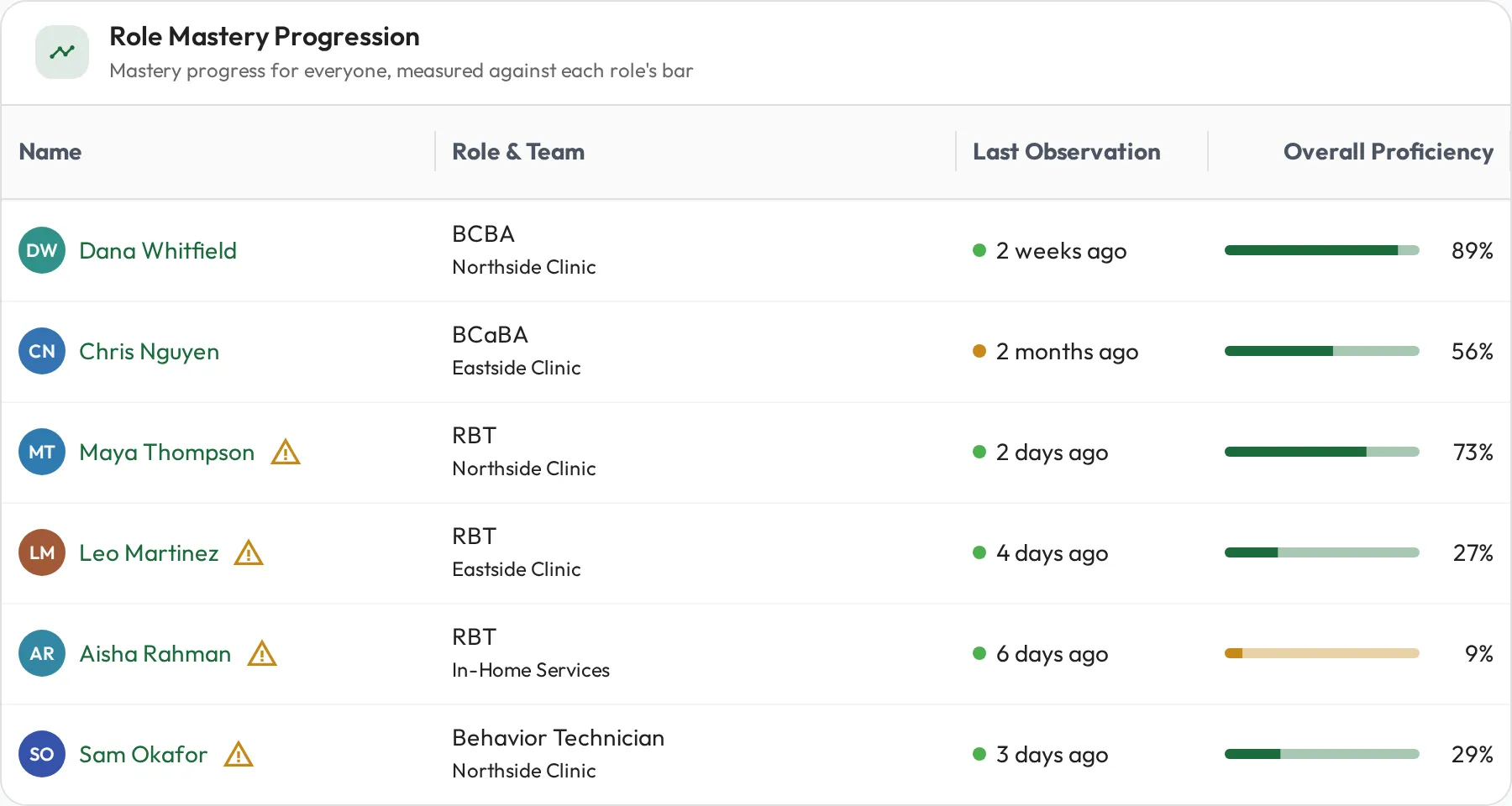1512x806 pixels.
Task: Open Aisha Rahman's profile link
Action: point(155,653)
